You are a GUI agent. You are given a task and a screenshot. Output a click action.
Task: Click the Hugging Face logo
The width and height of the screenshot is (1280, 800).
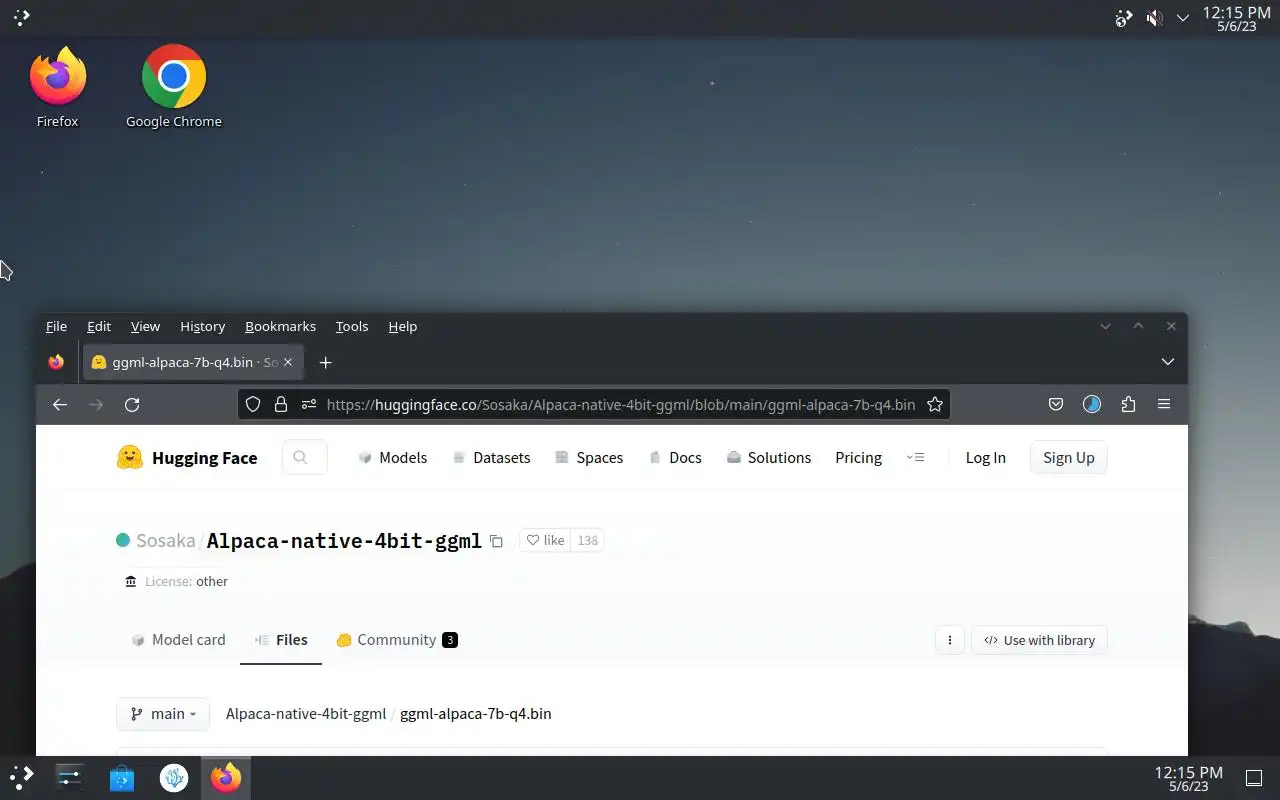[187, 458]
